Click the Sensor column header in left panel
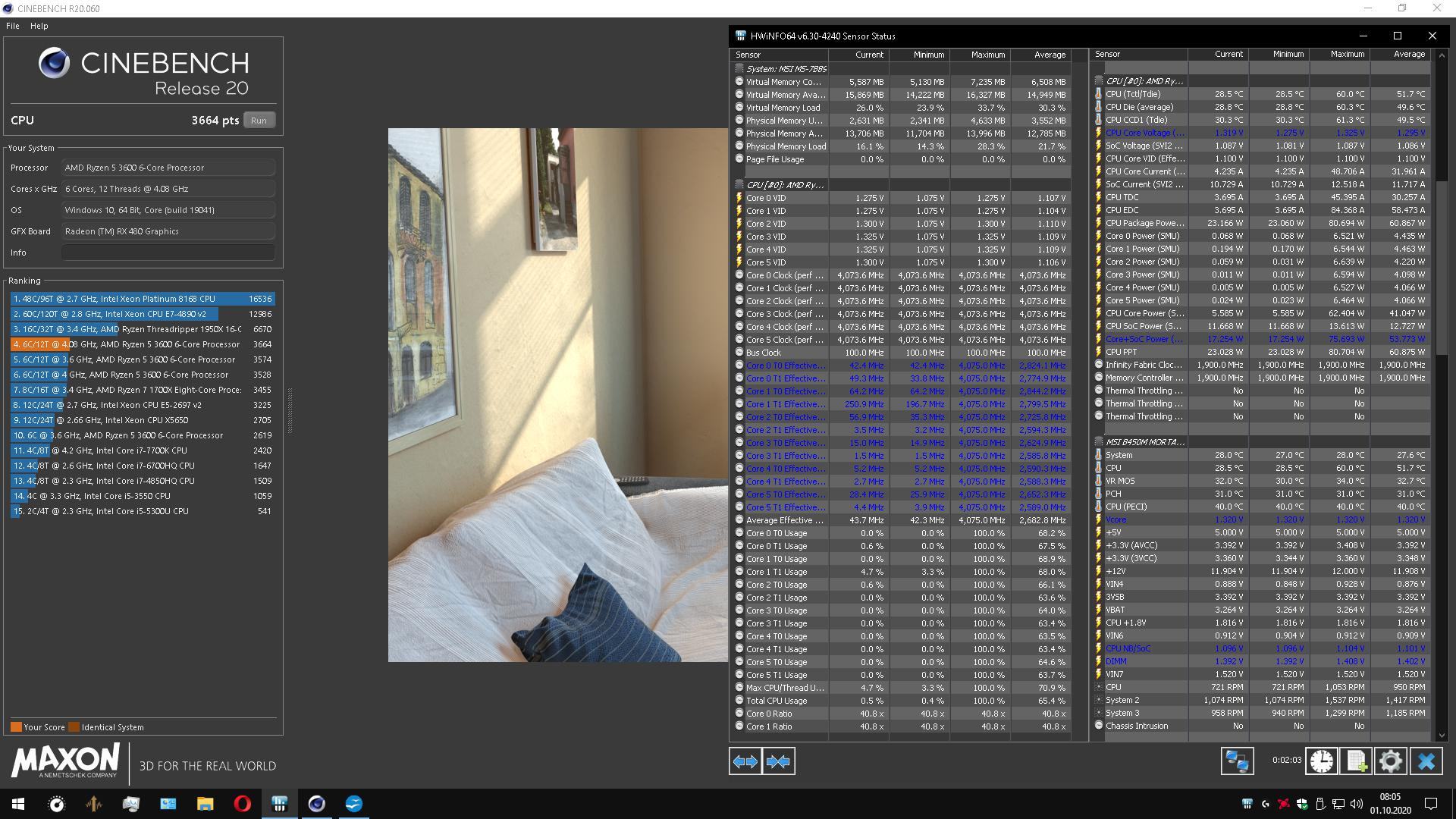The height and width of the screenshot is (819, 1456). [779, 55]
